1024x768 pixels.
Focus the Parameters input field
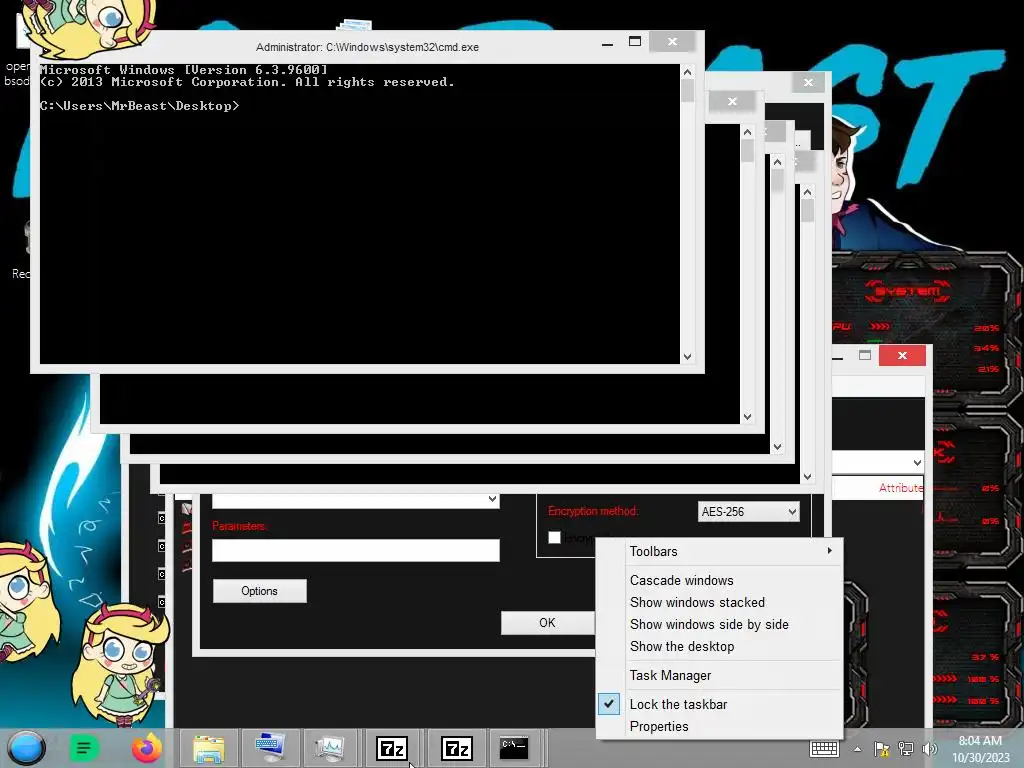point(356,550)
